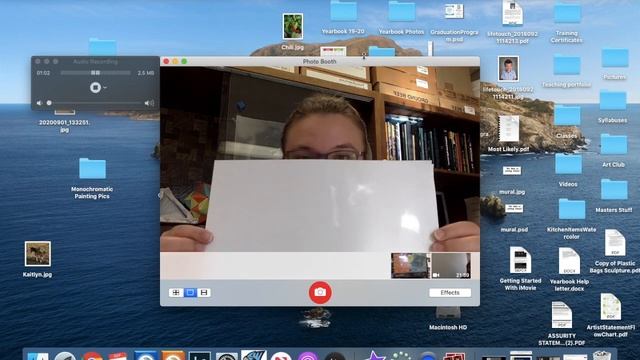Open Finder from the Dock

38,356
